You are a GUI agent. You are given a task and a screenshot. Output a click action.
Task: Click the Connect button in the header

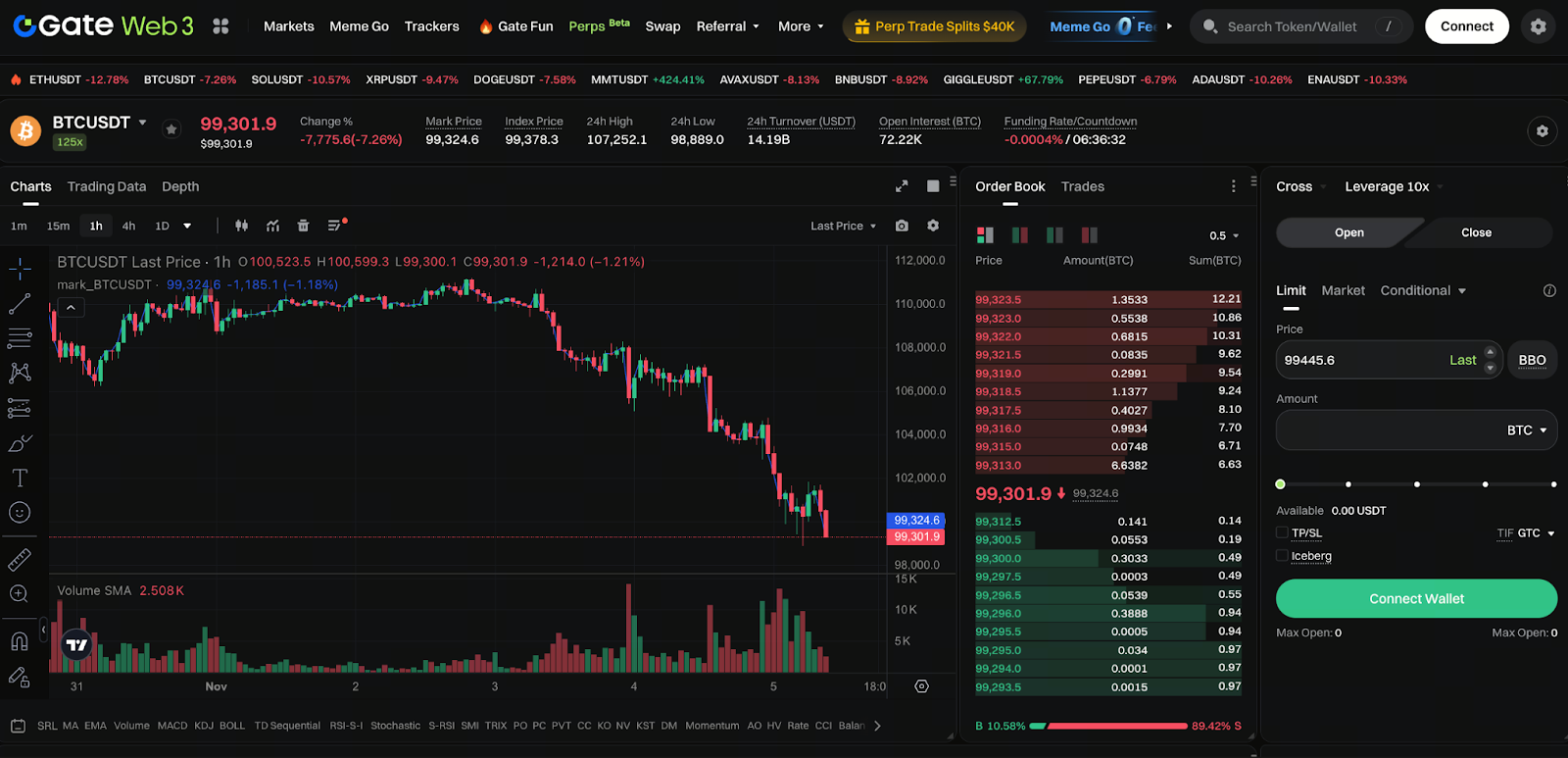(1467, 26)
